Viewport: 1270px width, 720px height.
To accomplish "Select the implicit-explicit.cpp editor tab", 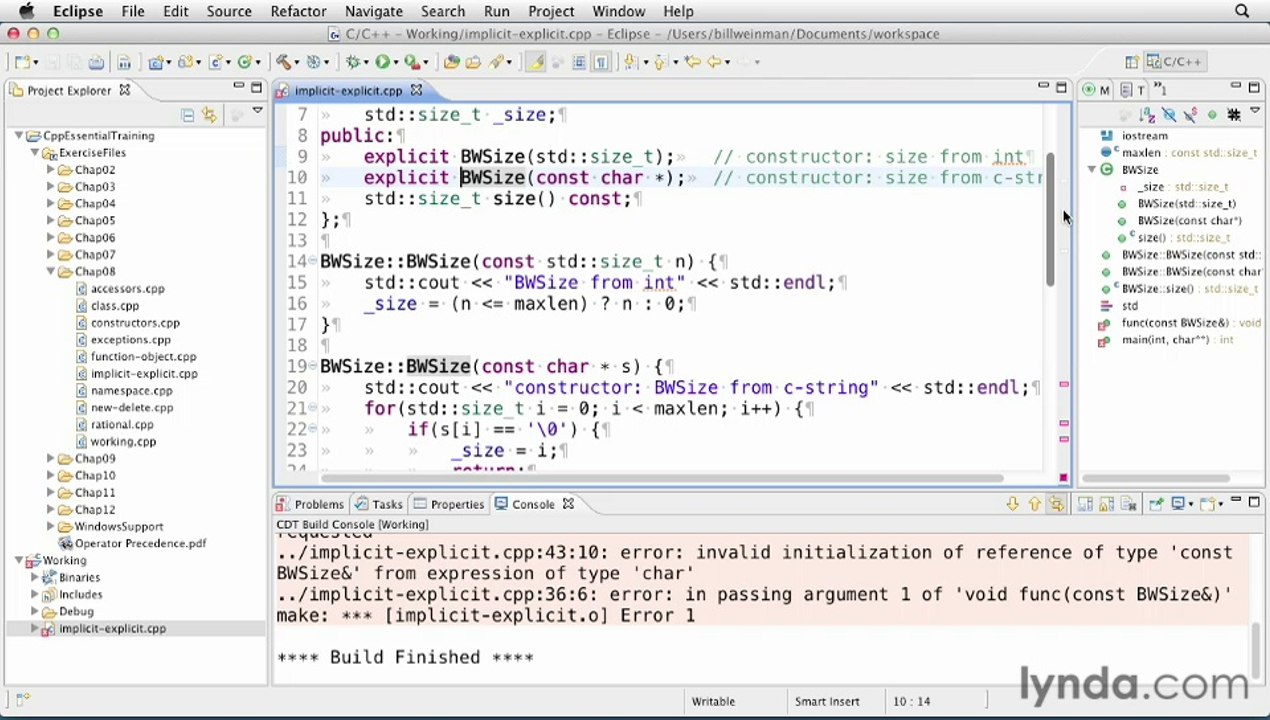I will tap(348, 90).
